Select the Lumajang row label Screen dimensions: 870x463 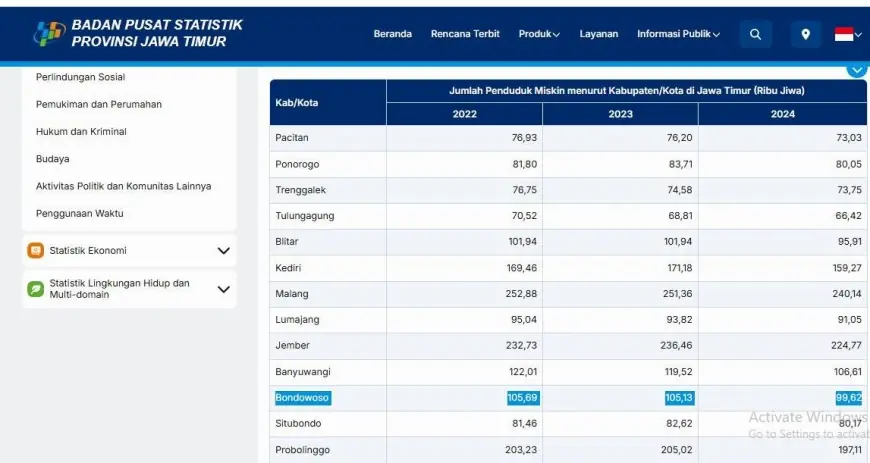tap(297, 320)
